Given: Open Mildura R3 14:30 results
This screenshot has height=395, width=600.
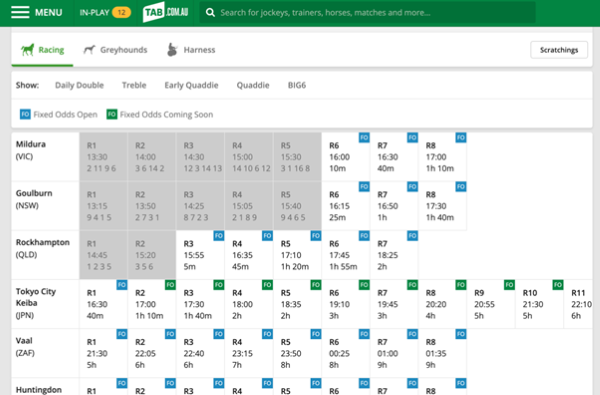Looking at the screenshot, I should pyautogui.click(x=200, y=157).
